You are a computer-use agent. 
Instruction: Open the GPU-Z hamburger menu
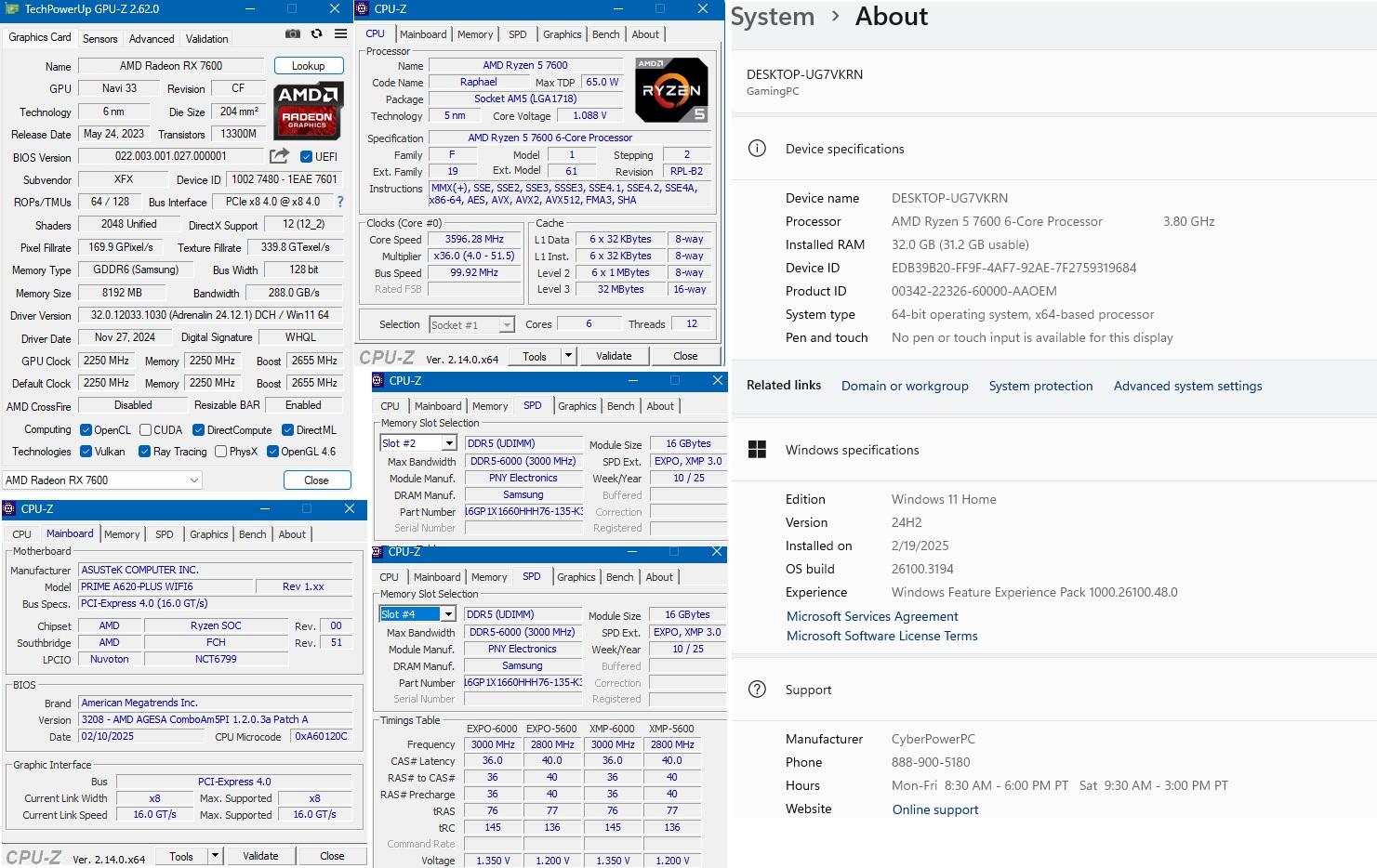[x=340, y=33]
